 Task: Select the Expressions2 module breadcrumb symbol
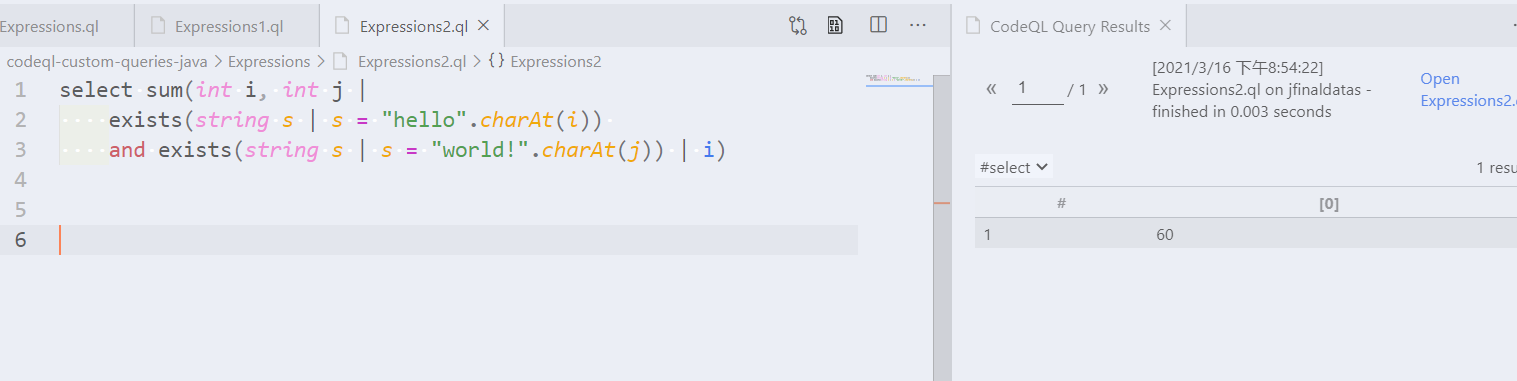[x=545, y=61]
